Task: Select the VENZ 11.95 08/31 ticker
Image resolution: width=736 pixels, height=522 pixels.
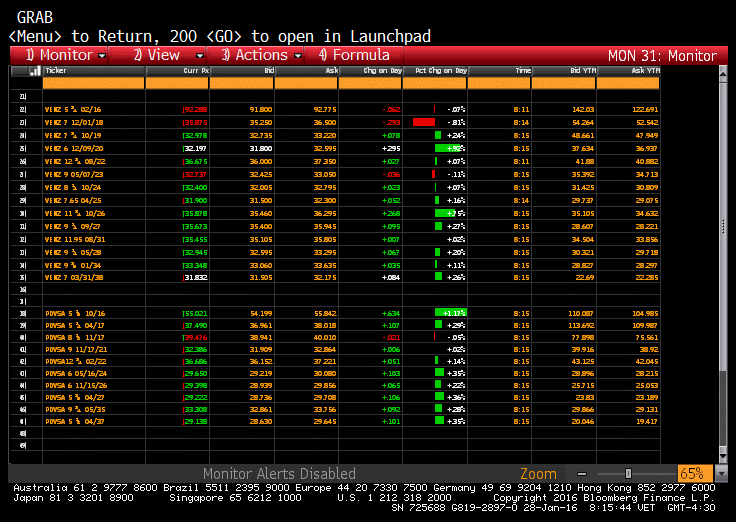Action: point(75,239)
